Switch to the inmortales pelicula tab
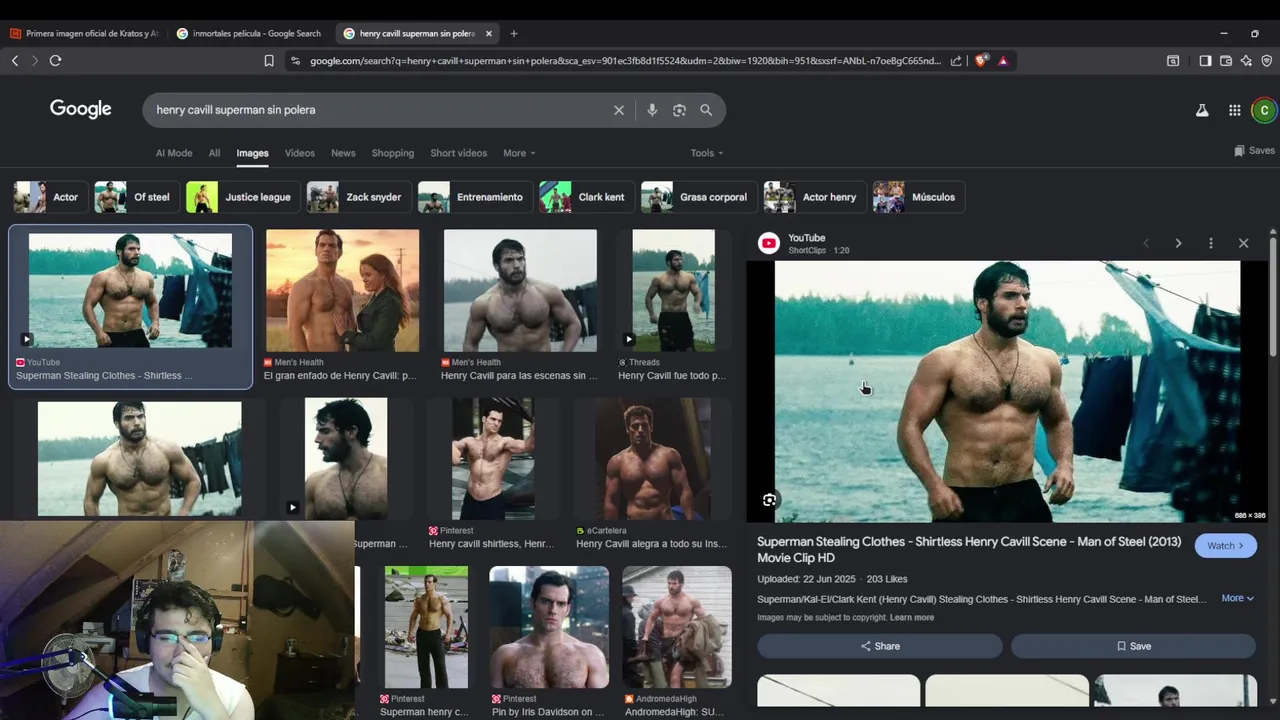 tap(250, 33)
